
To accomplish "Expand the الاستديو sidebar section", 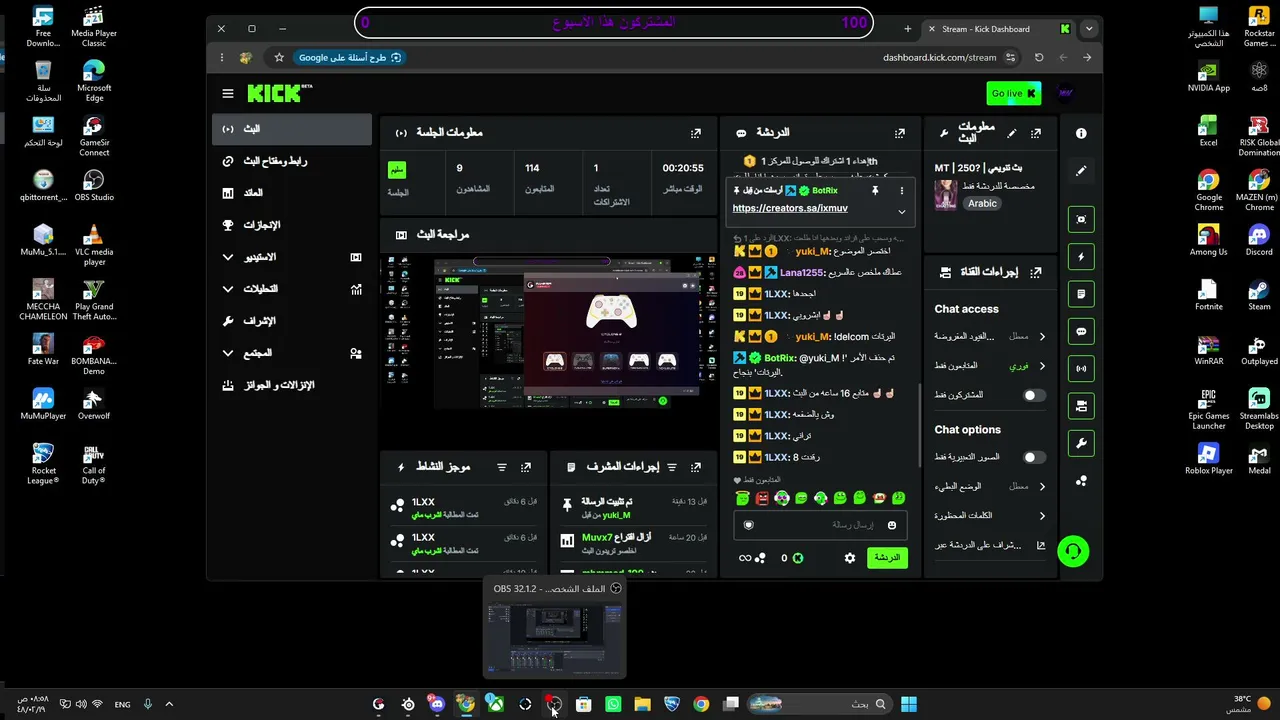I will pyautogui.click(x=292, y=257).
